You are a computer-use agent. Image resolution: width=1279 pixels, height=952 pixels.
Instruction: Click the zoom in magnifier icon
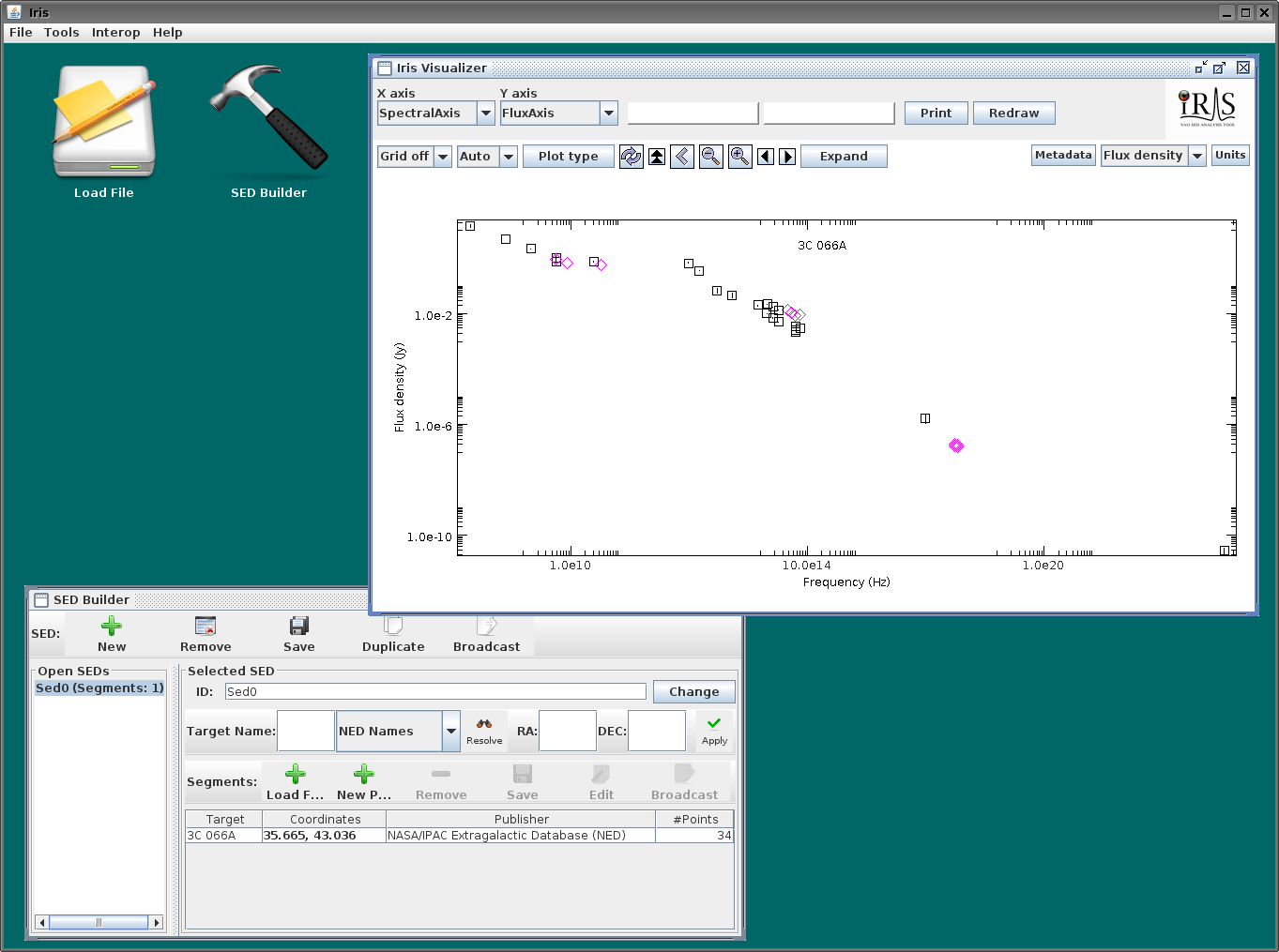point(740,157)
